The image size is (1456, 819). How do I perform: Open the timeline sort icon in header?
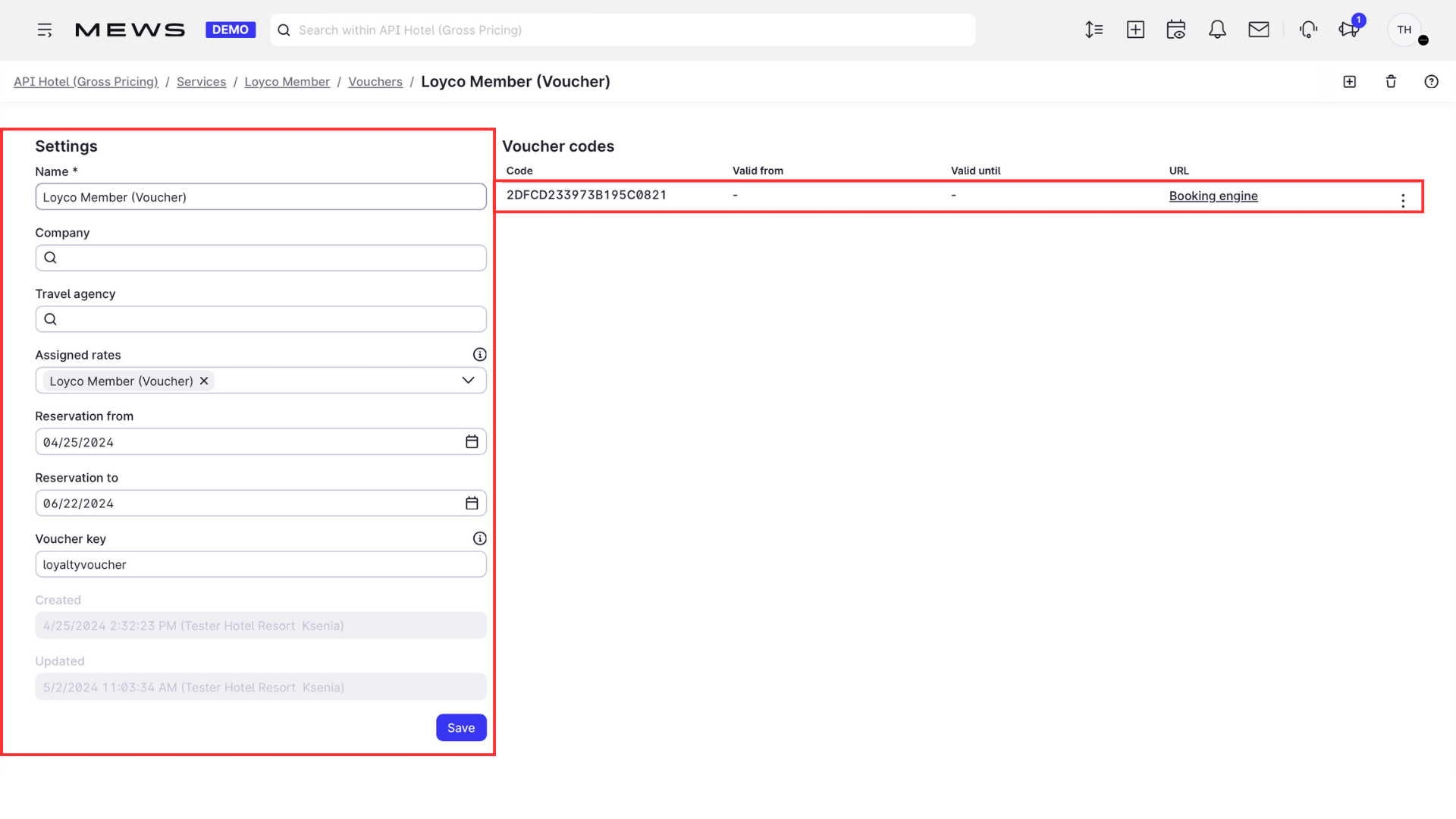pyautogui.click(x=1094, y=30)
